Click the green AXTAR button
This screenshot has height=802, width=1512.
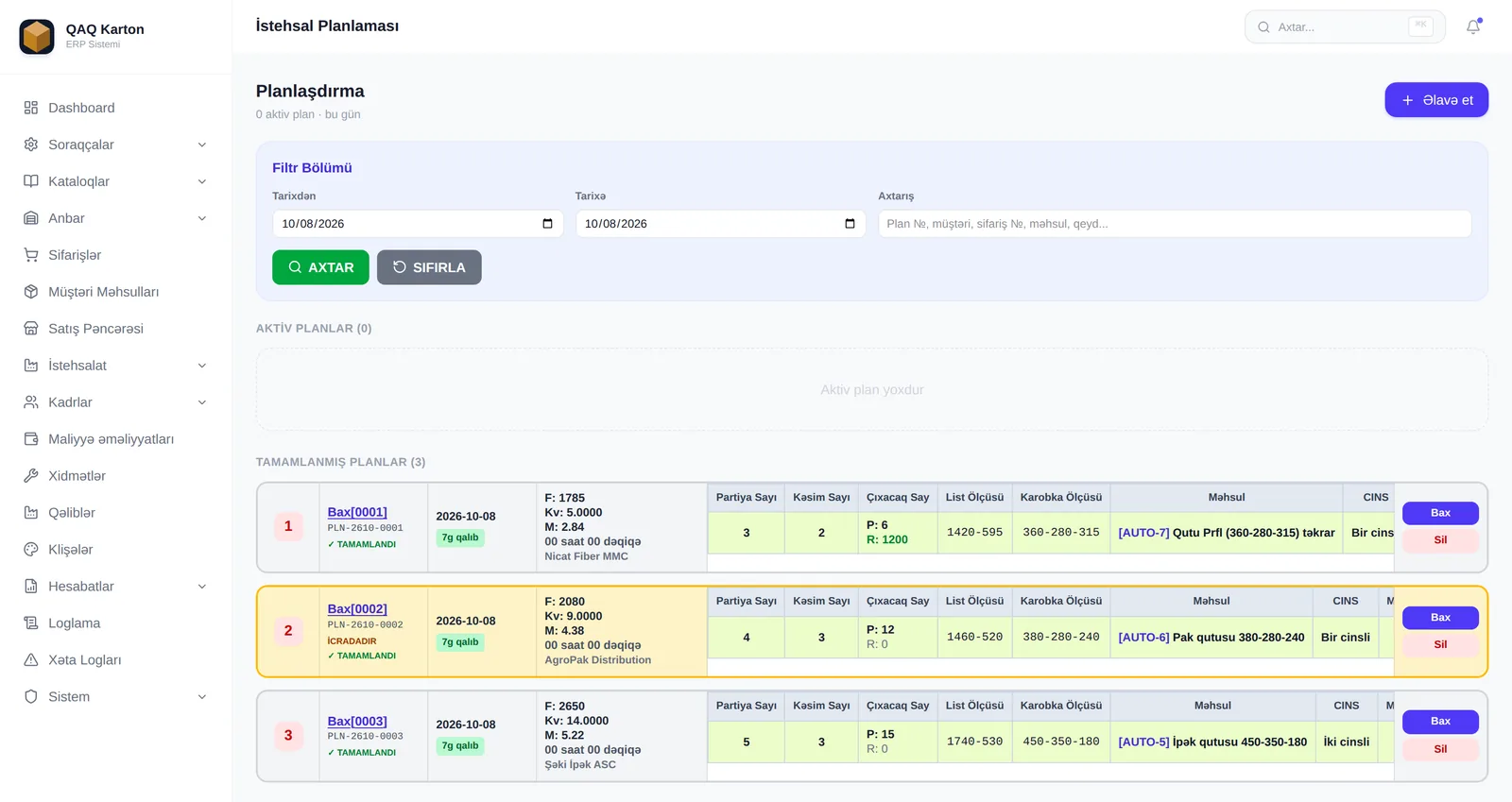pos(320,267)
